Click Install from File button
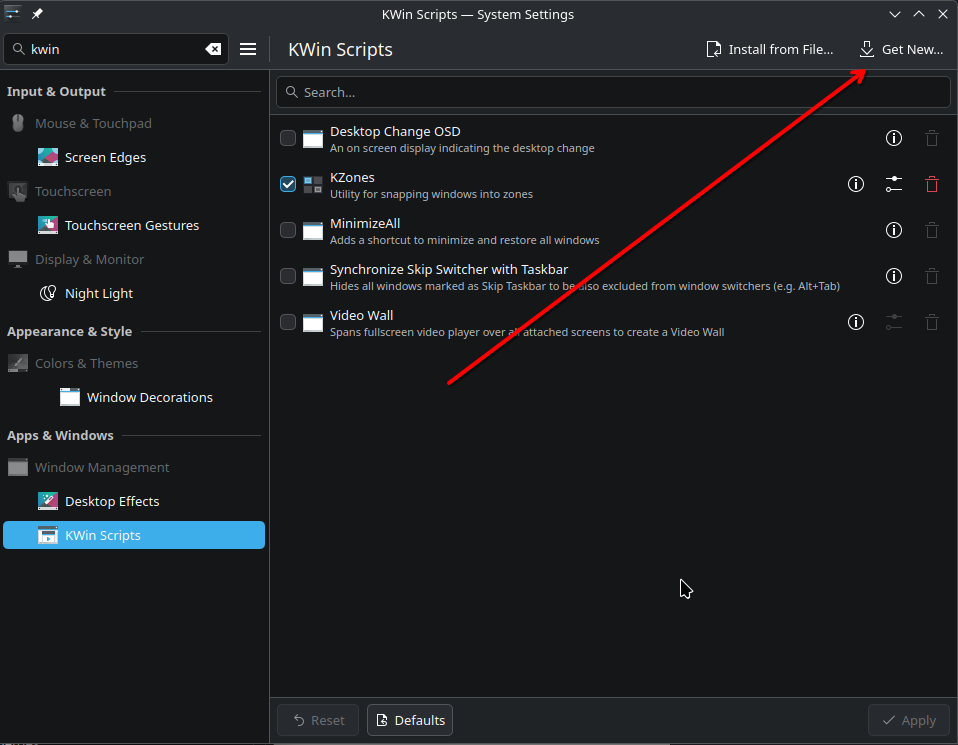Image resolution: width=958 pixels, height=745 pixels. pyautogui.click(x=769, y=49)
